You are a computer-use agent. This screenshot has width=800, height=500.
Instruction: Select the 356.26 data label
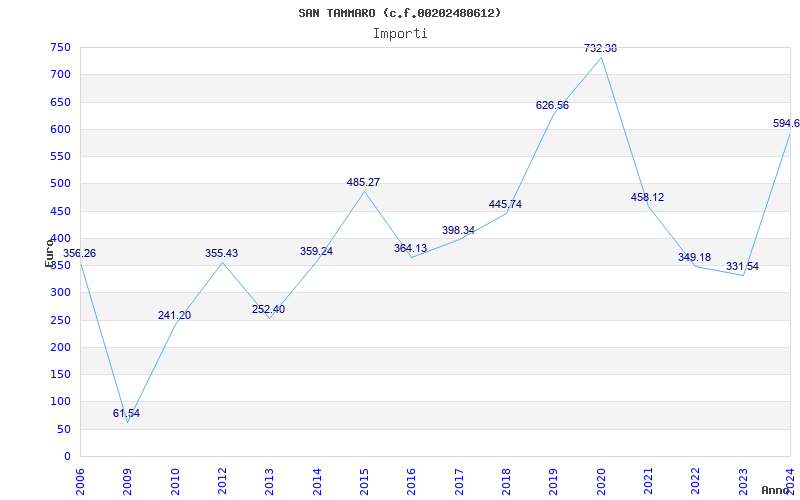pyautogui.click(x=79, y=254)
